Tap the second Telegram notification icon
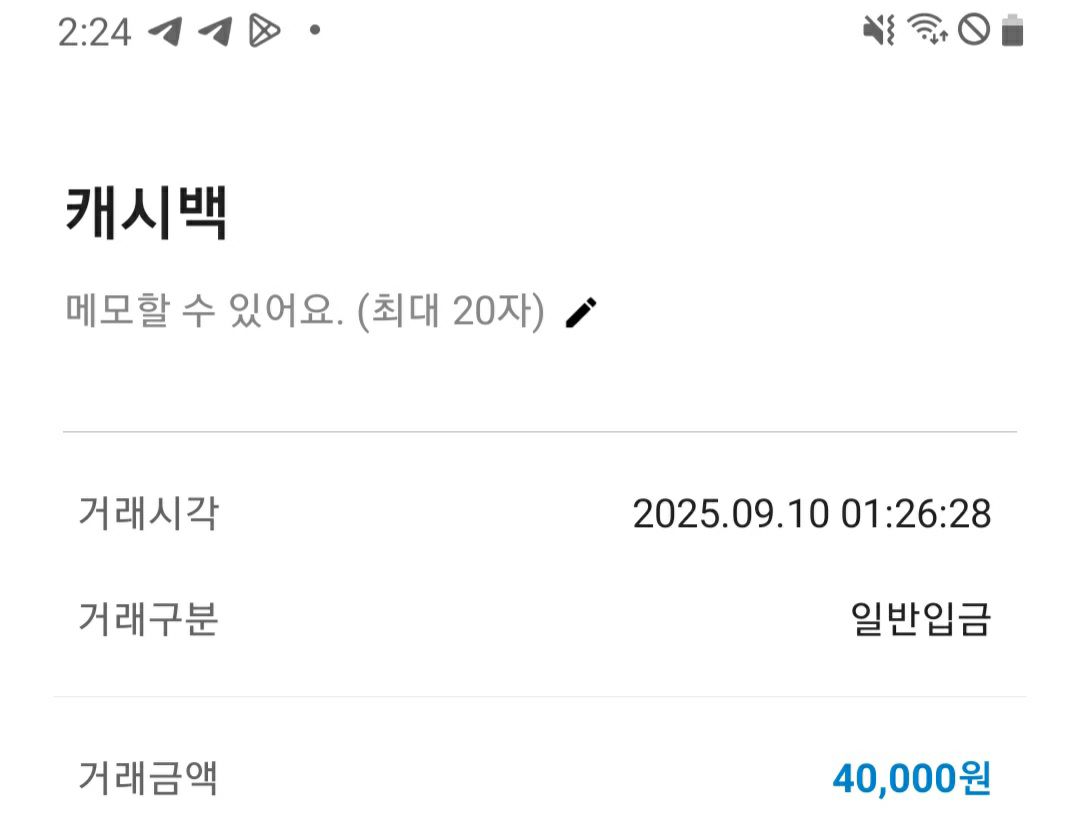Image resolution: width=1080 pixels, height=825 pixels. pyautogui.click(x=215, y=31)
